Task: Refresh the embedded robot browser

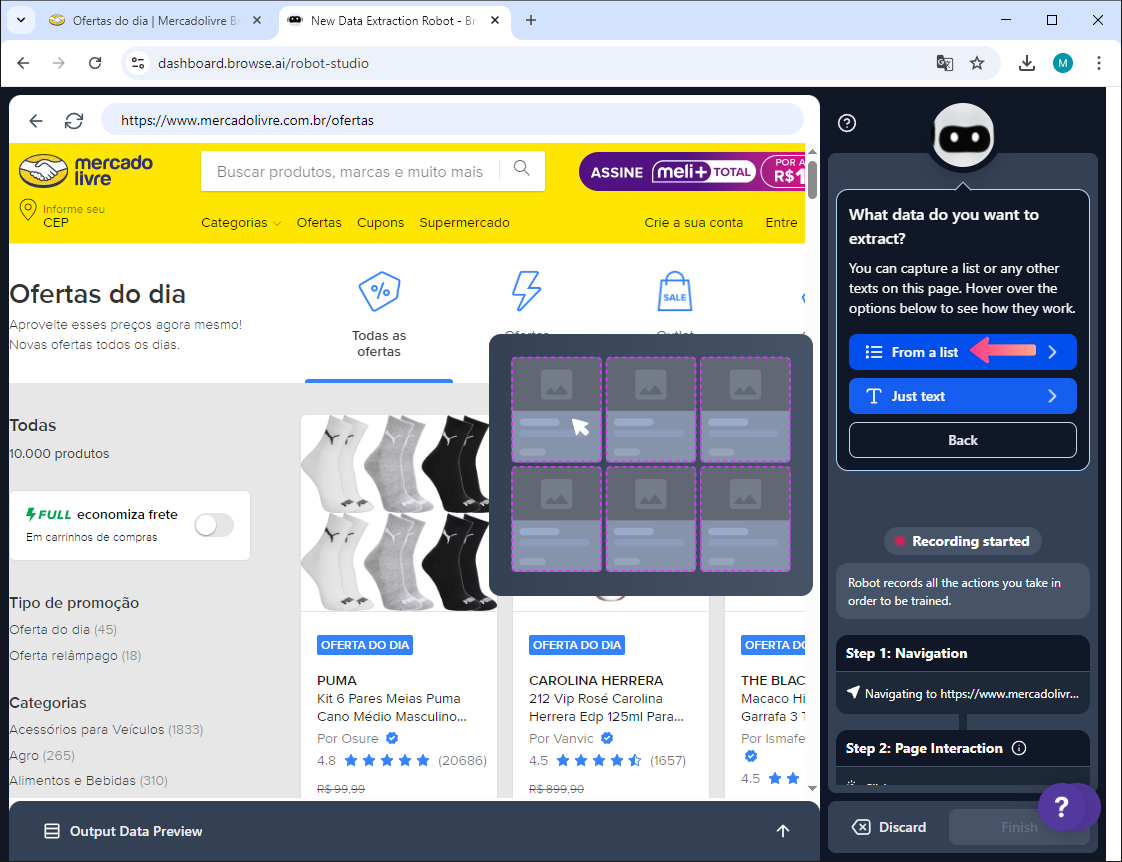Action: (x=74, y=120)
